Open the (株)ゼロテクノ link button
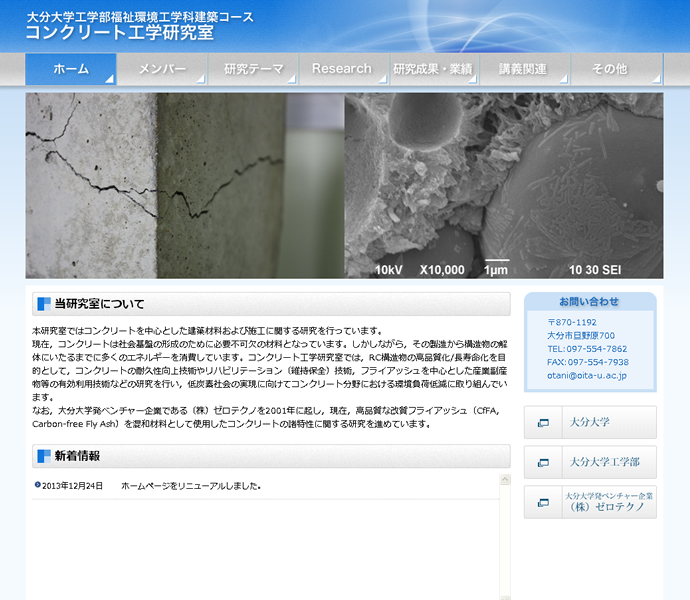Screen dimensions: 690x600 (590, 502)
